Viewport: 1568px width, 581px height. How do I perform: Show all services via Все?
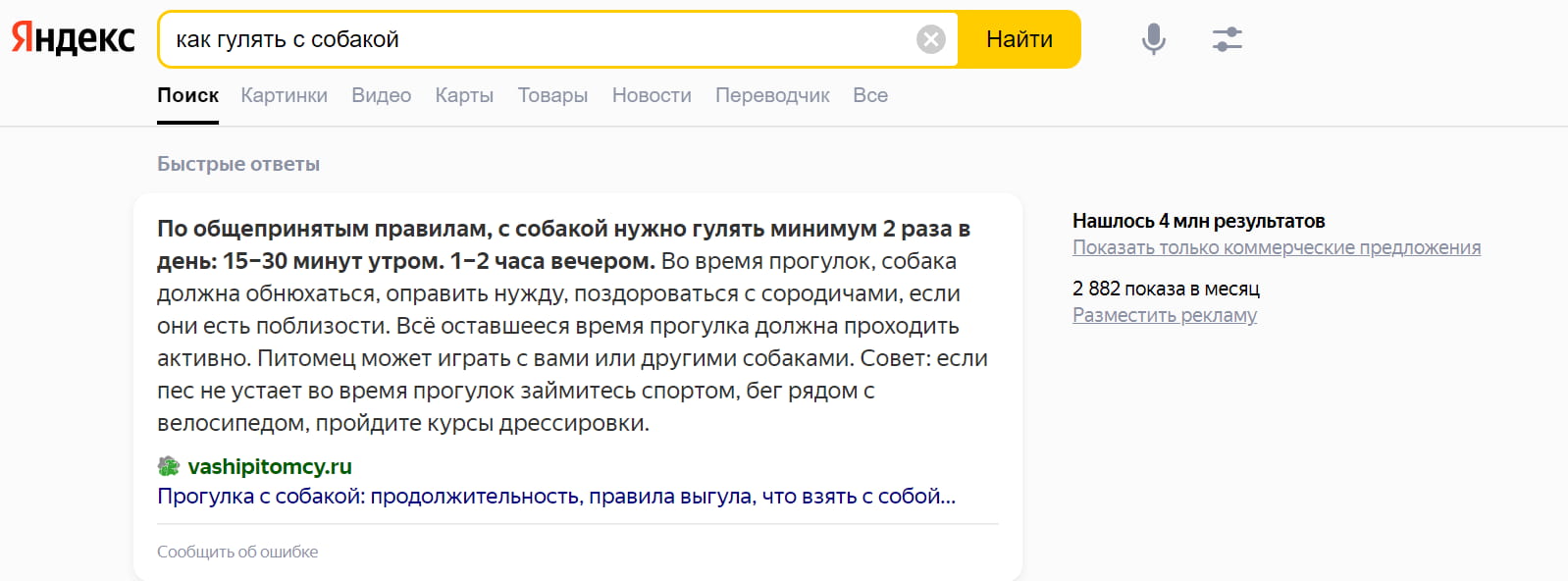[870, 95]
